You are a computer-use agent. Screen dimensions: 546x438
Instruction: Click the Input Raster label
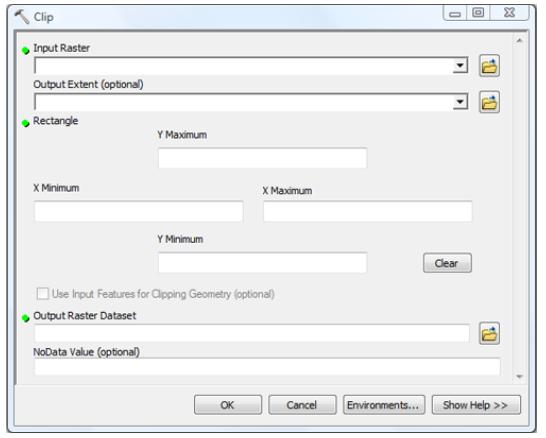(61, 48)
